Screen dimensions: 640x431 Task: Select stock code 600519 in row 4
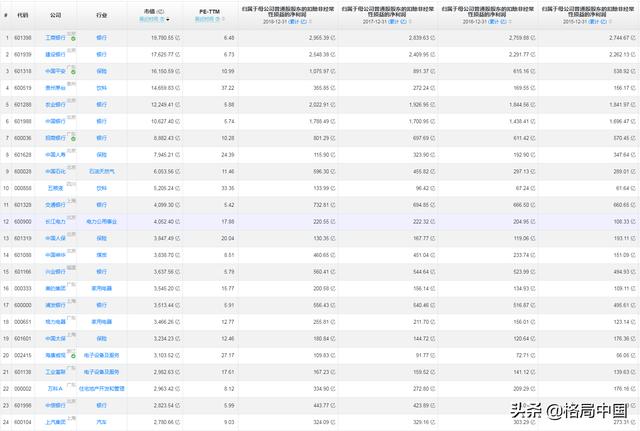coord(23,88)
